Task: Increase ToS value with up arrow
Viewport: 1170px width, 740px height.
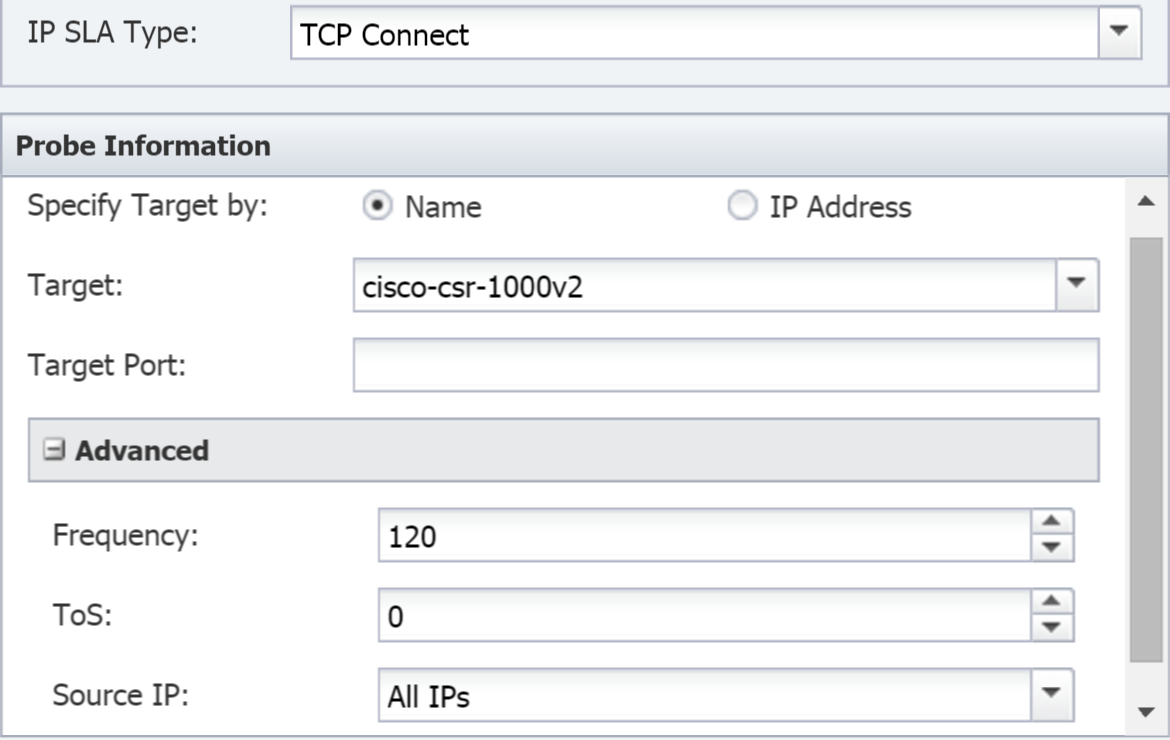Action: (x=1052, y=601)
